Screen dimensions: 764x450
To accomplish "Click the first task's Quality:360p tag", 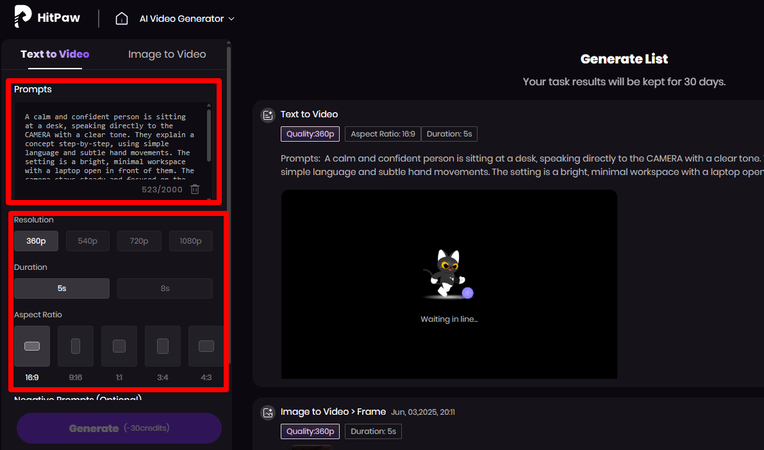I will pyautogui.click(x=310, y=134).
